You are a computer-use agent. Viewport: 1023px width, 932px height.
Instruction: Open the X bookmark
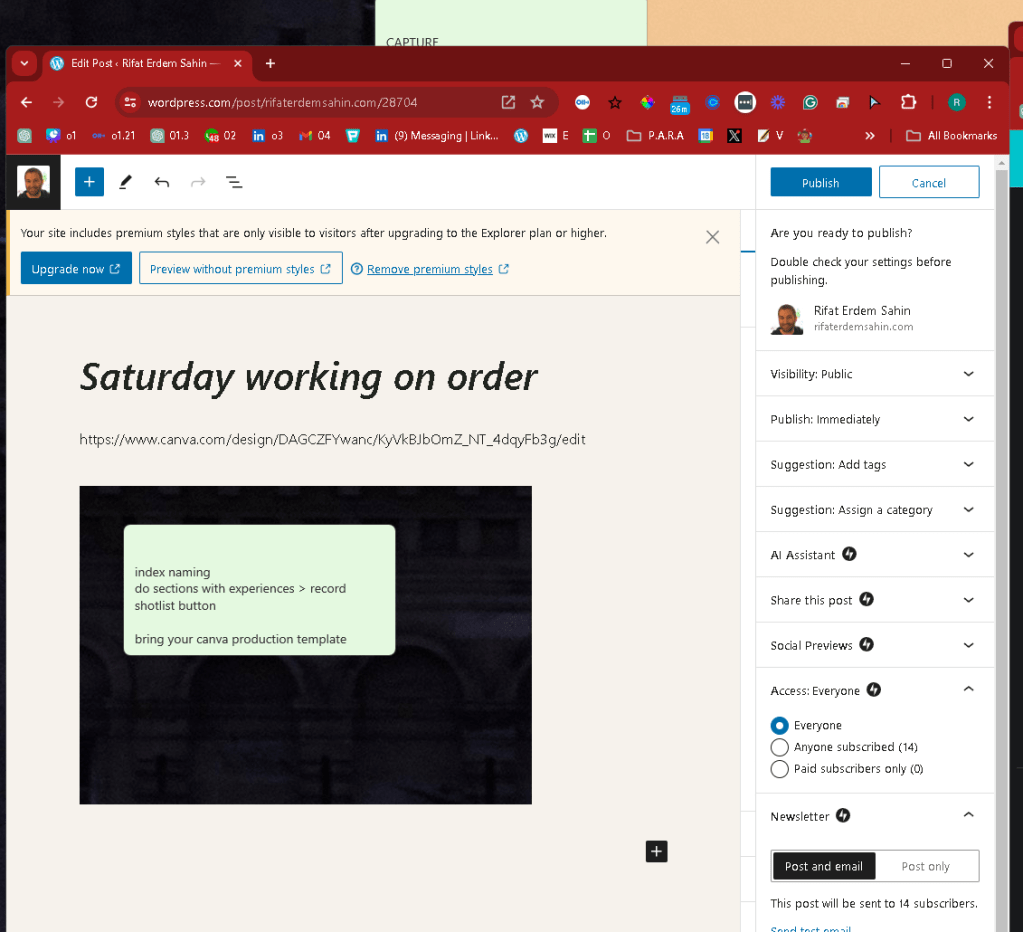pos(734,136)
